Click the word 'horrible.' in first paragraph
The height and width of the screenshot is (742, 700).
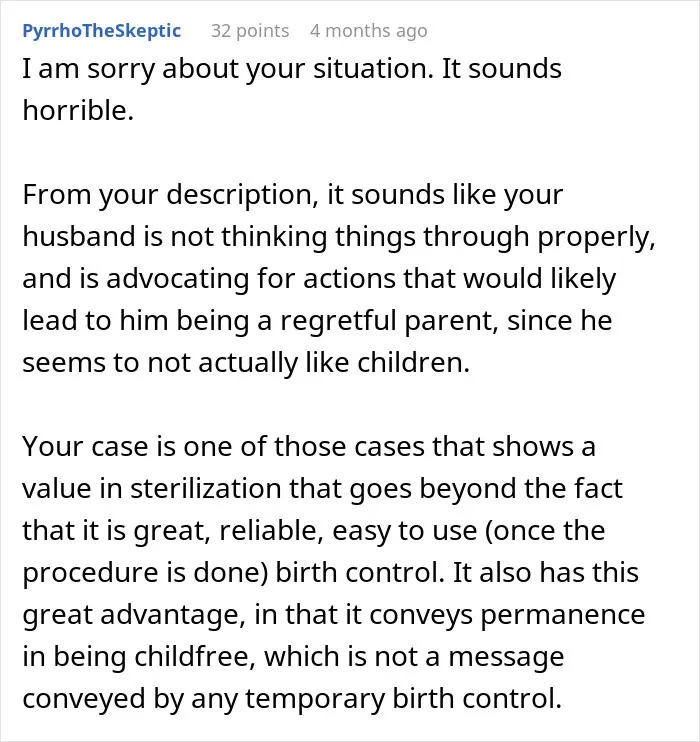tap(79, 111)
